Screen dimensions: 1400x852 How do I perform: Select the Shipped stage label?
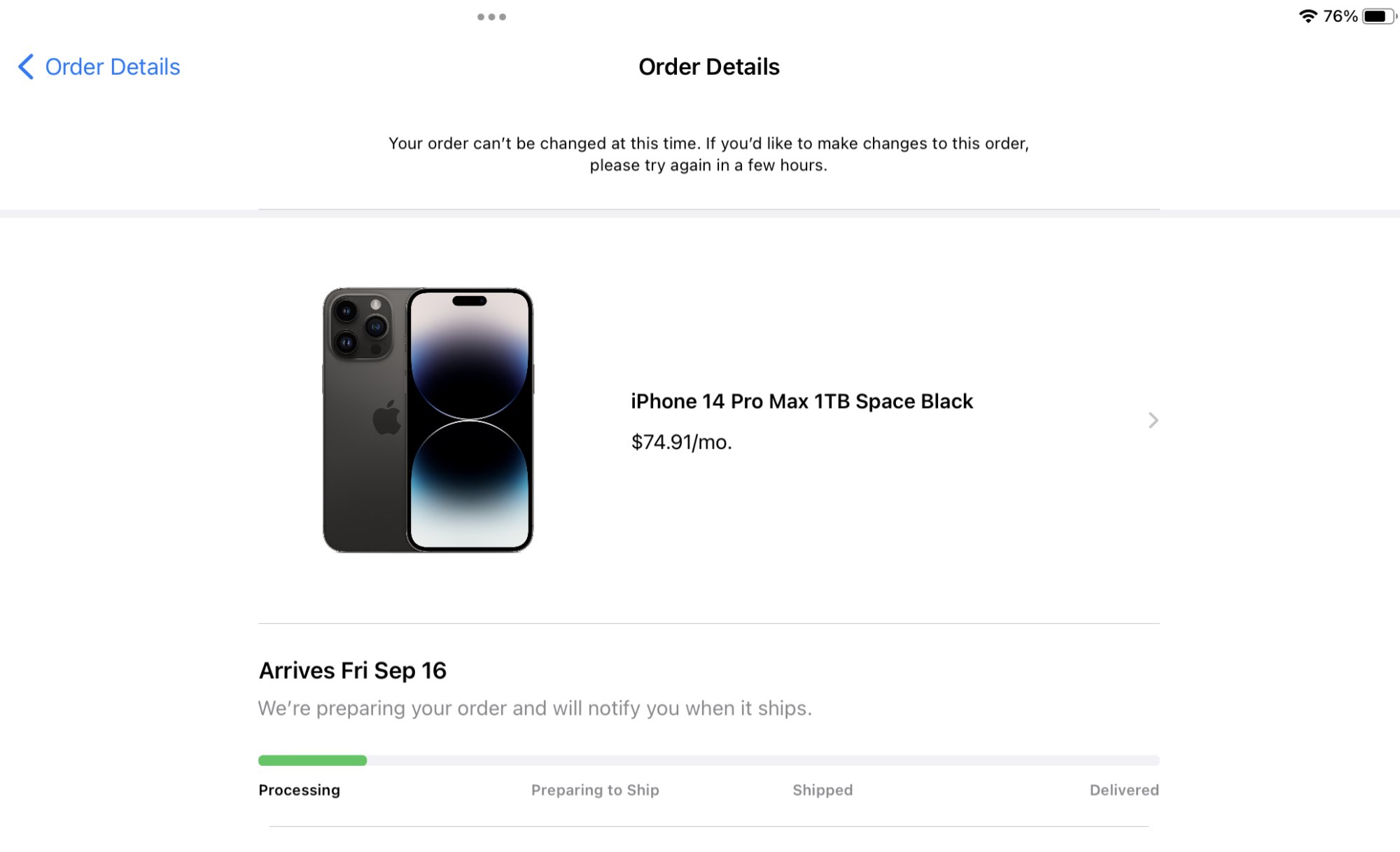[822, 790]
